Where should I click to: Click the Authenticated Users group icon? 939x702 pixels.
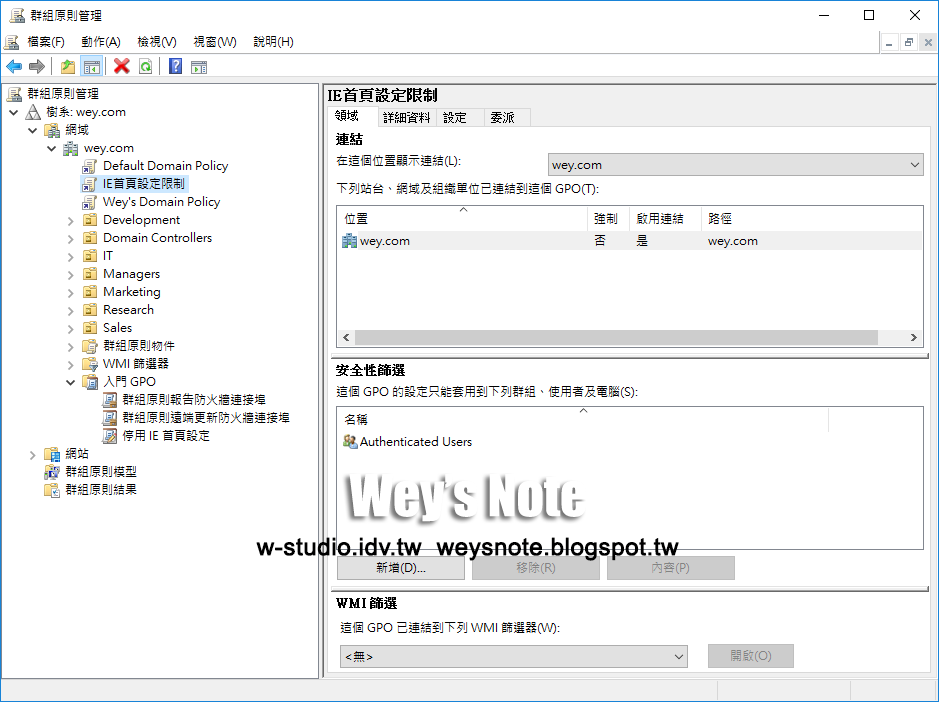[x=350, y=441]
